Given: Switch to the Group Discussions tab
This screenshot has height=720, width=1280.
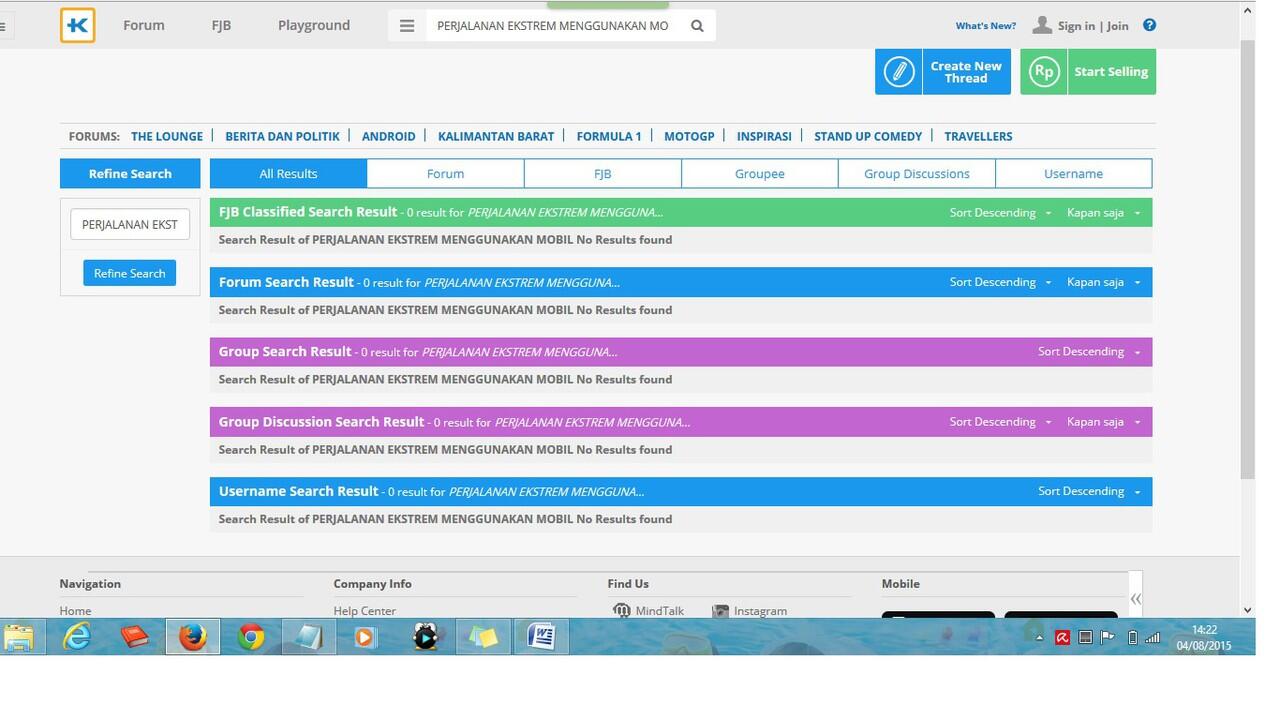Looking at the screenshot, I should pos(917,173).
